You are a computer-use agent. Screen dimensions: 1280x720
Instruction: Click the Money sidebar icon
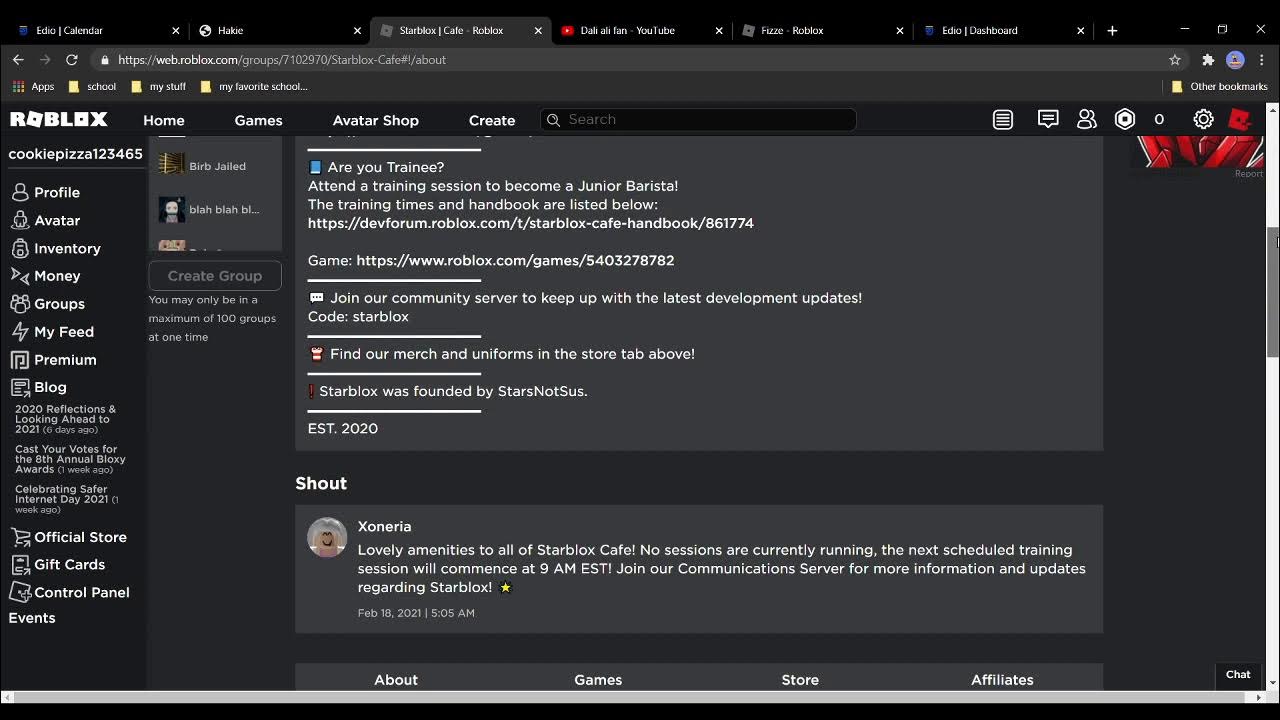(x=20, y=276)
